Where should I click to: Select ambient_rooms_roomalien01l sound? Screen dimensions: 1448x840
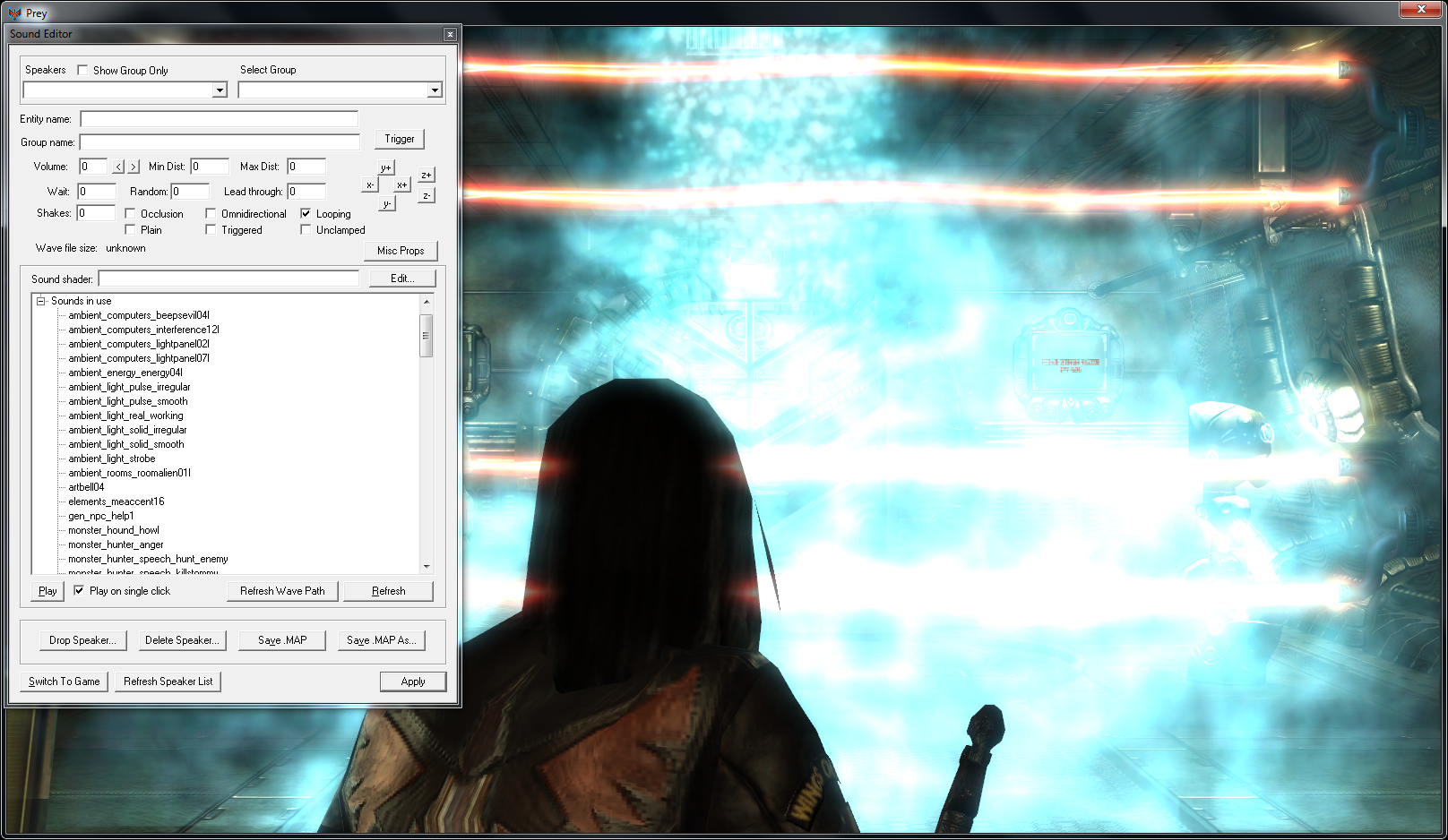click(x=130, y=473)
